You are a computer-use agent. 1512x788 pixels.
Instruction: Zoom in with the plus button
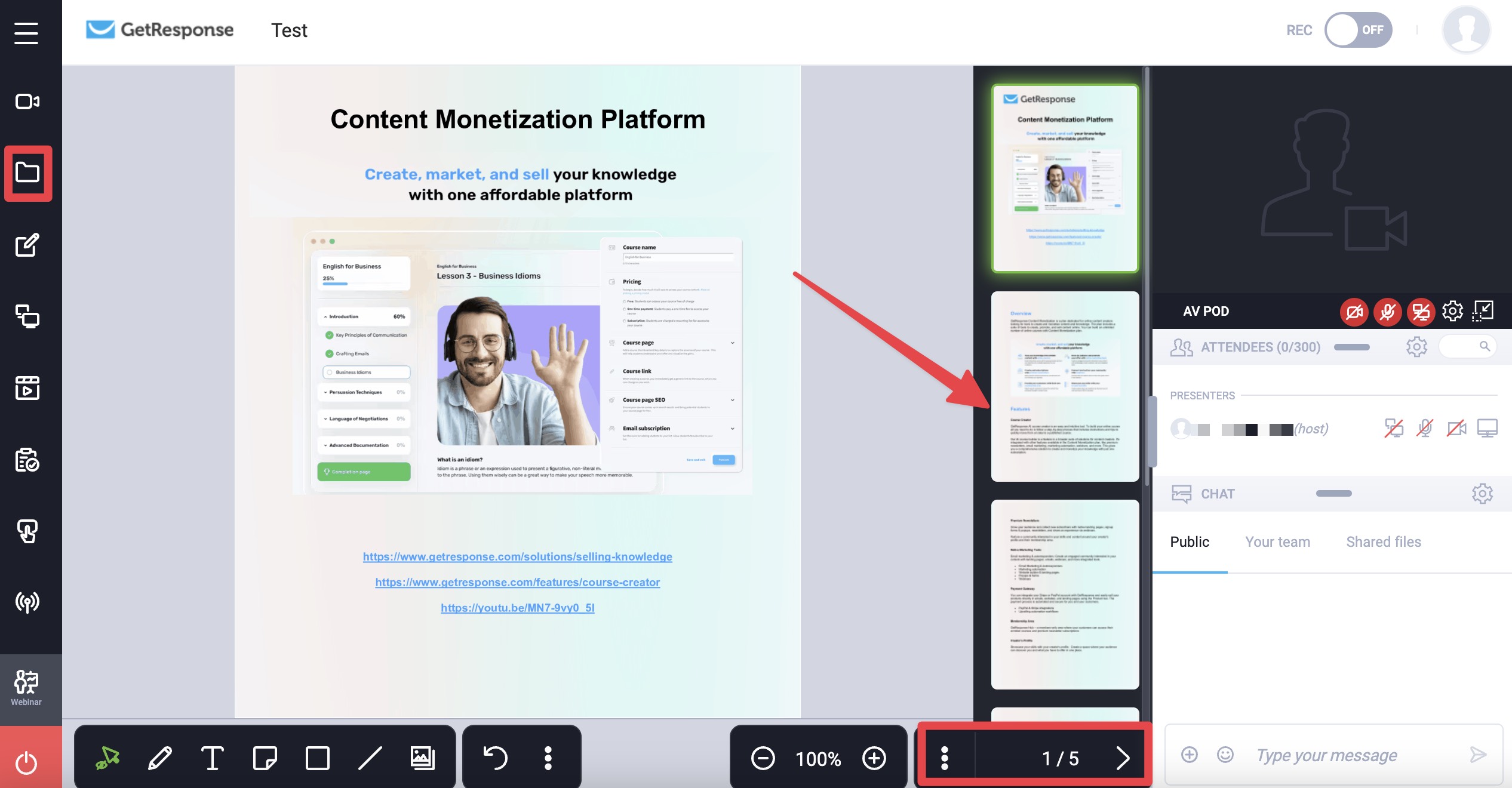click(874, 758)
